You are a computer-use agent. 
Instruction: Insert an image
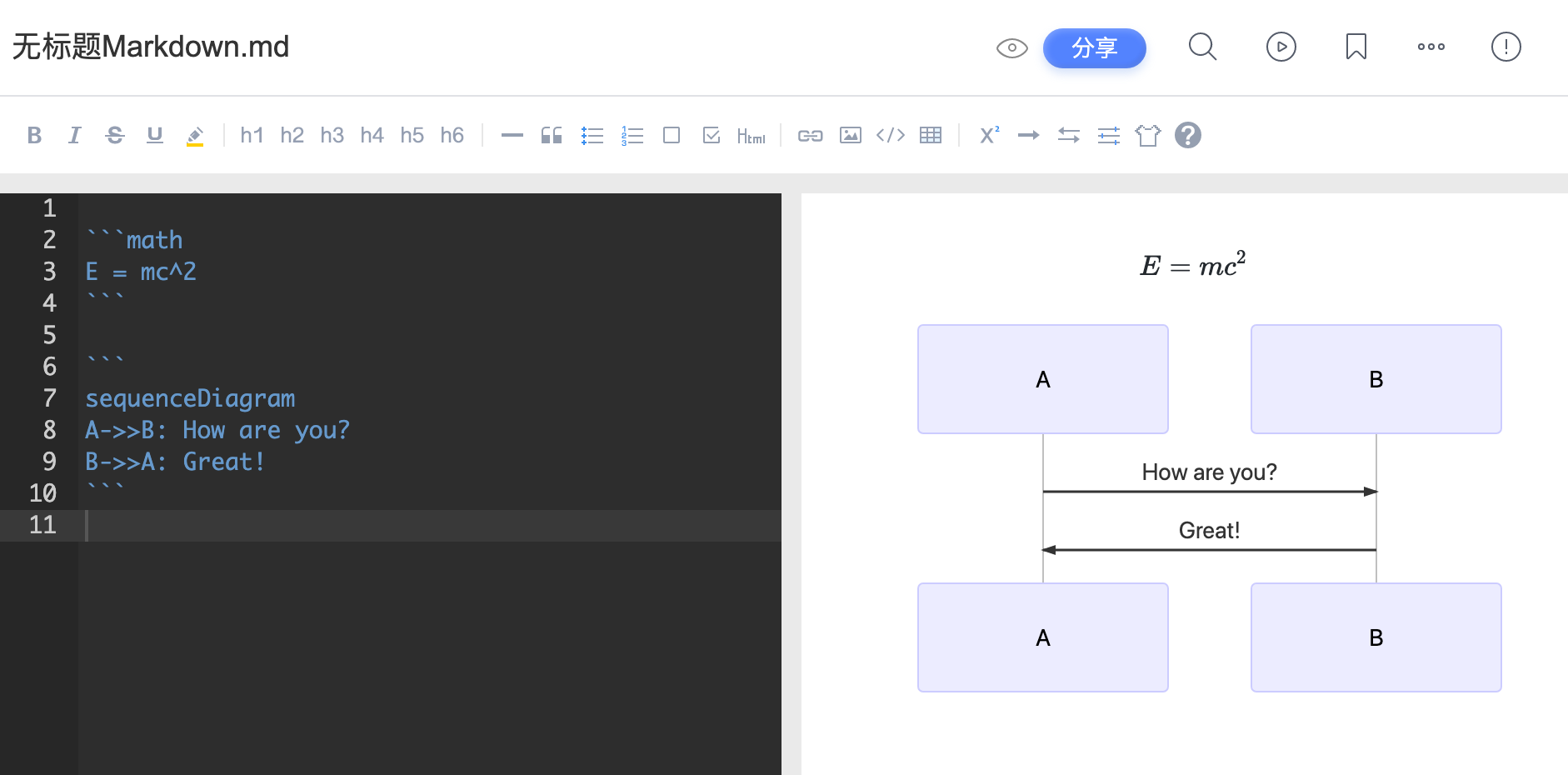tap(851, 135)
